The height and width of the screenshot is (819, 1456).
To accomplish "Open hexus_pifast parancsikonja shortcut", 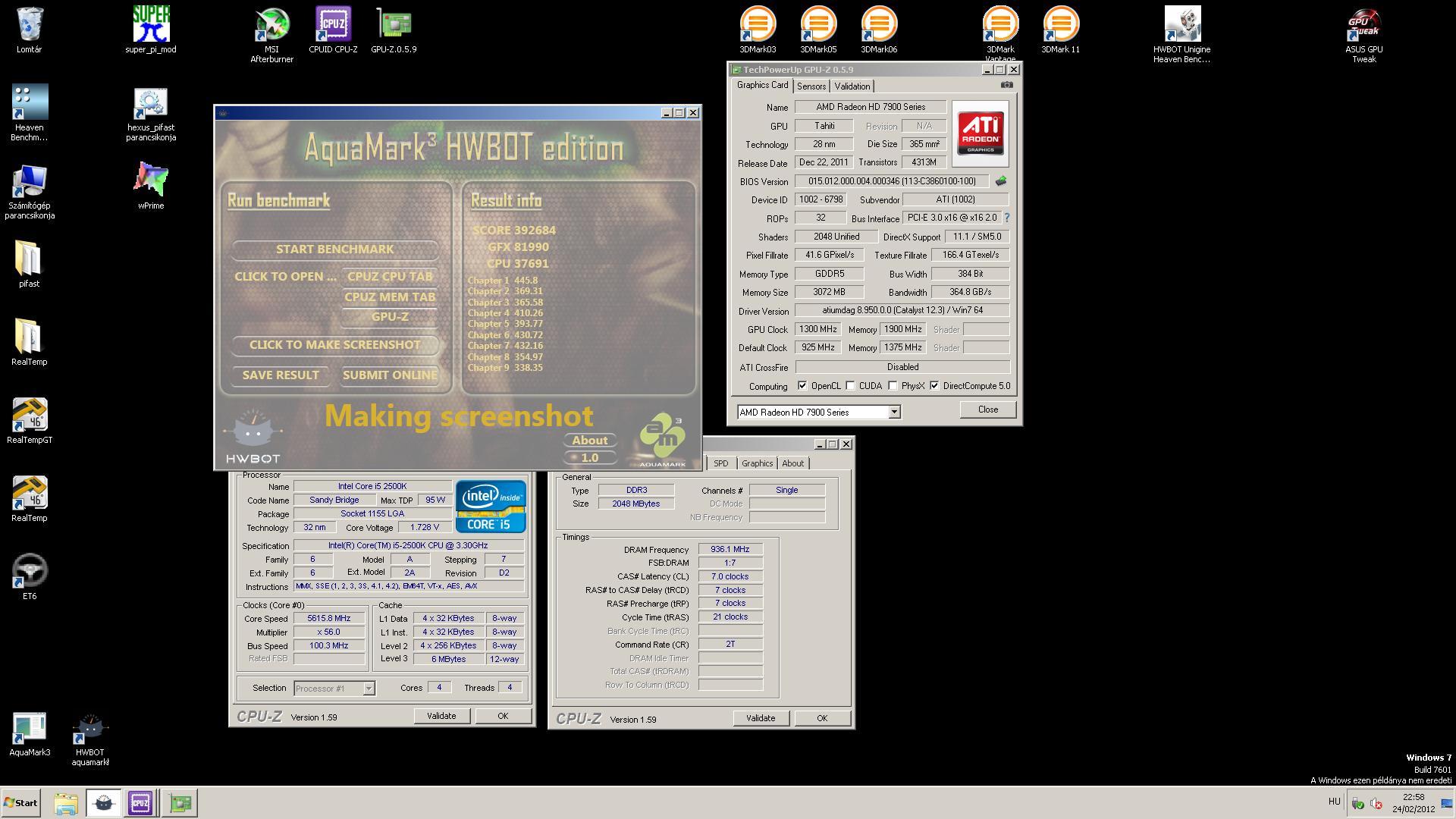I will pyautogui.click(x=151, y=114).
